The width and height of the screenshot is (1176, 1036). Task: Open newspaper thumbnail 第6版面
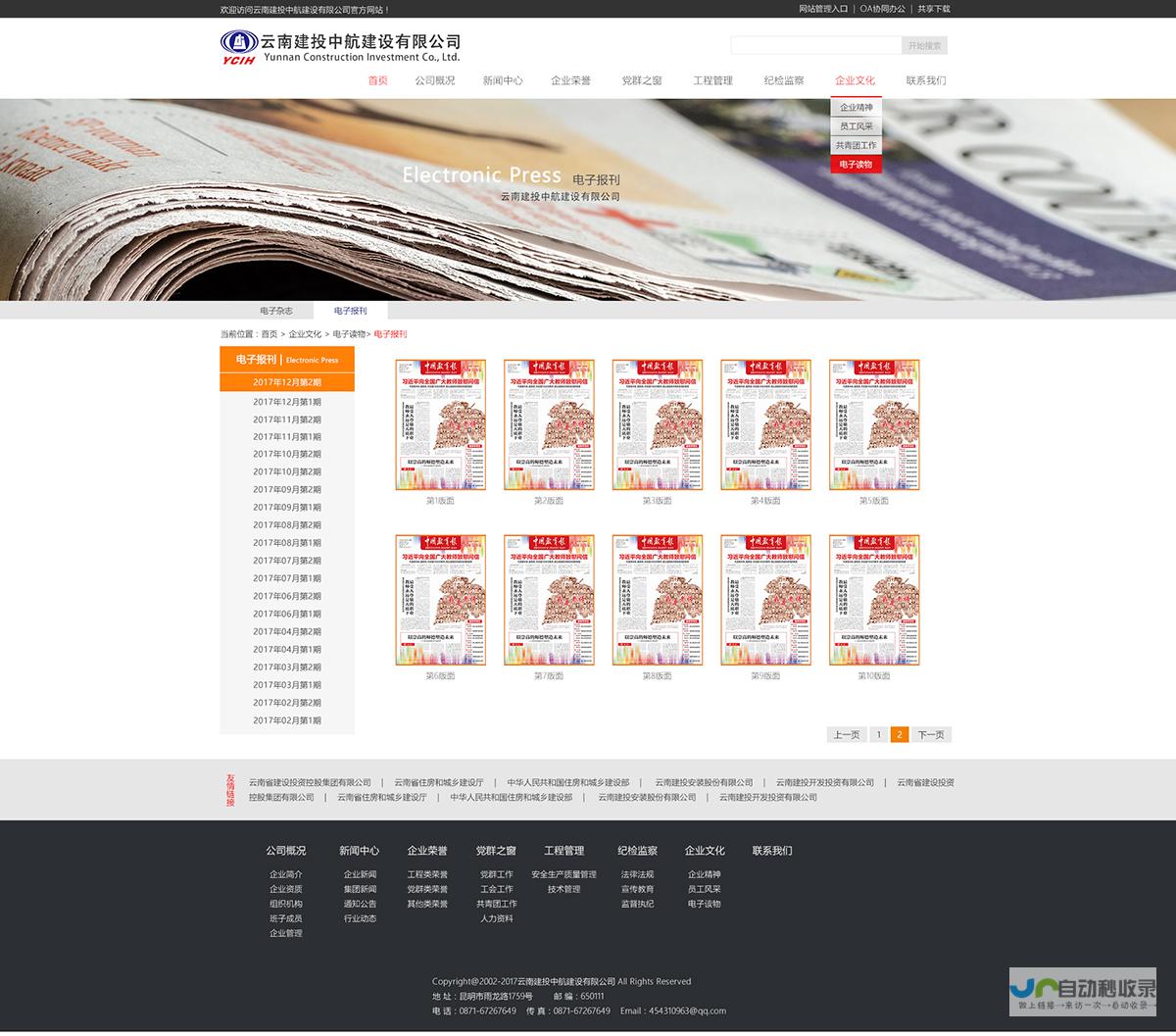pos(441,600)
